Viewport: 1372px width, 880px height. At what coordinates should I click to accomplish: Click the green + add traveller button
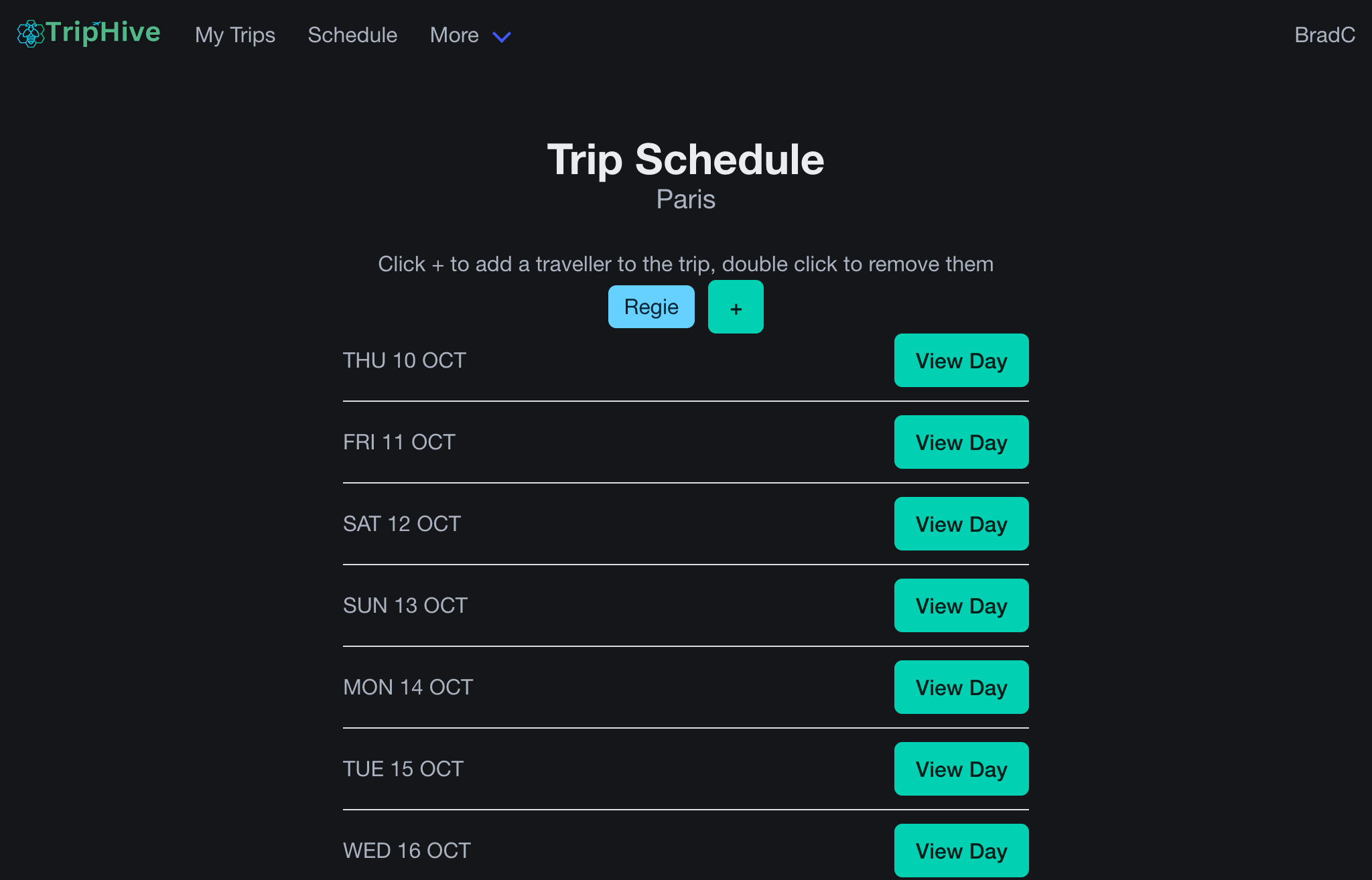735,307
